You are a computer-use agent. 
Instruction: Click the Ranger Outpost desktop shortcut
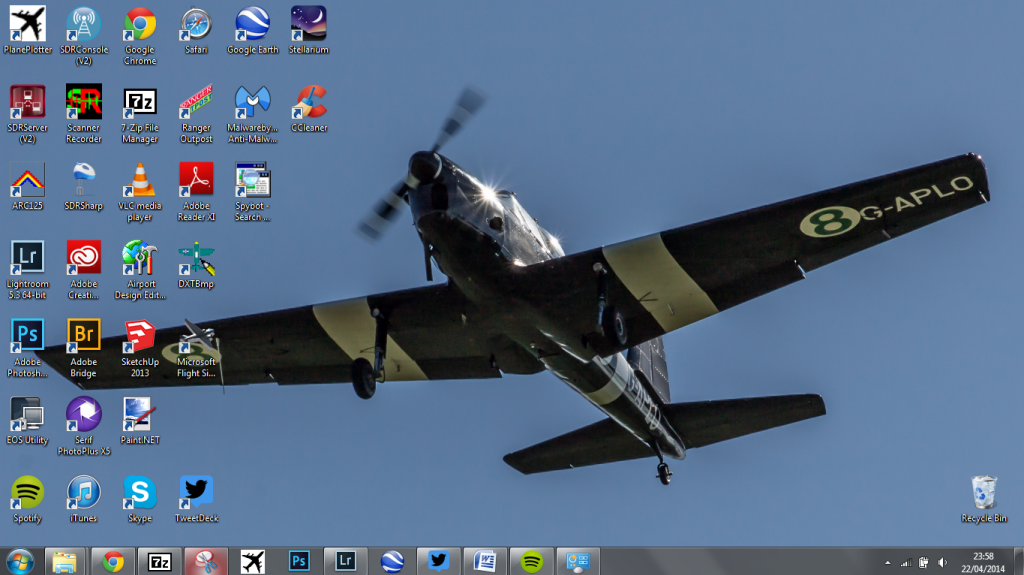click(x=196, y=114)
